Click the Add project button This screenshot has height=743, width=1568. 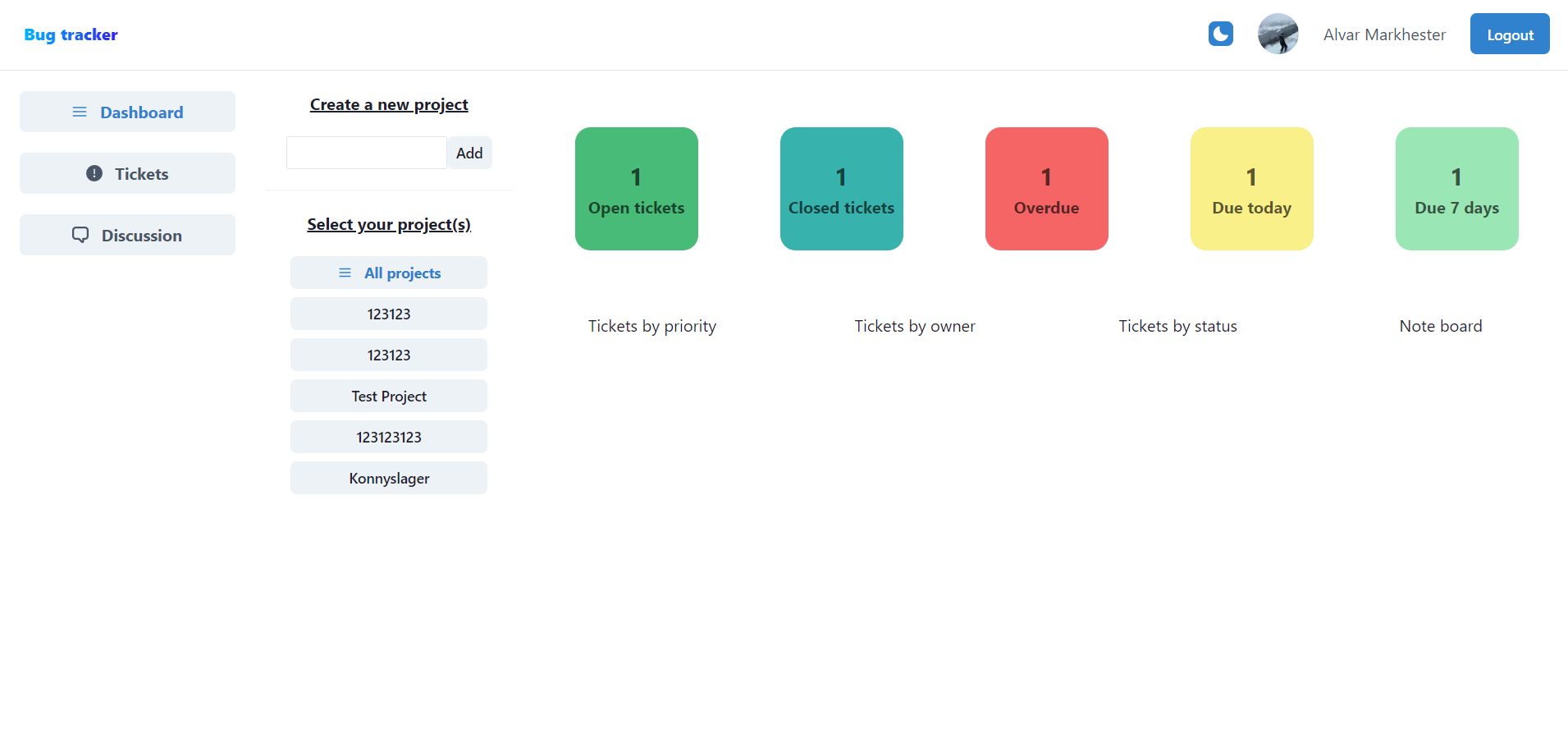(x=469, y=153)
